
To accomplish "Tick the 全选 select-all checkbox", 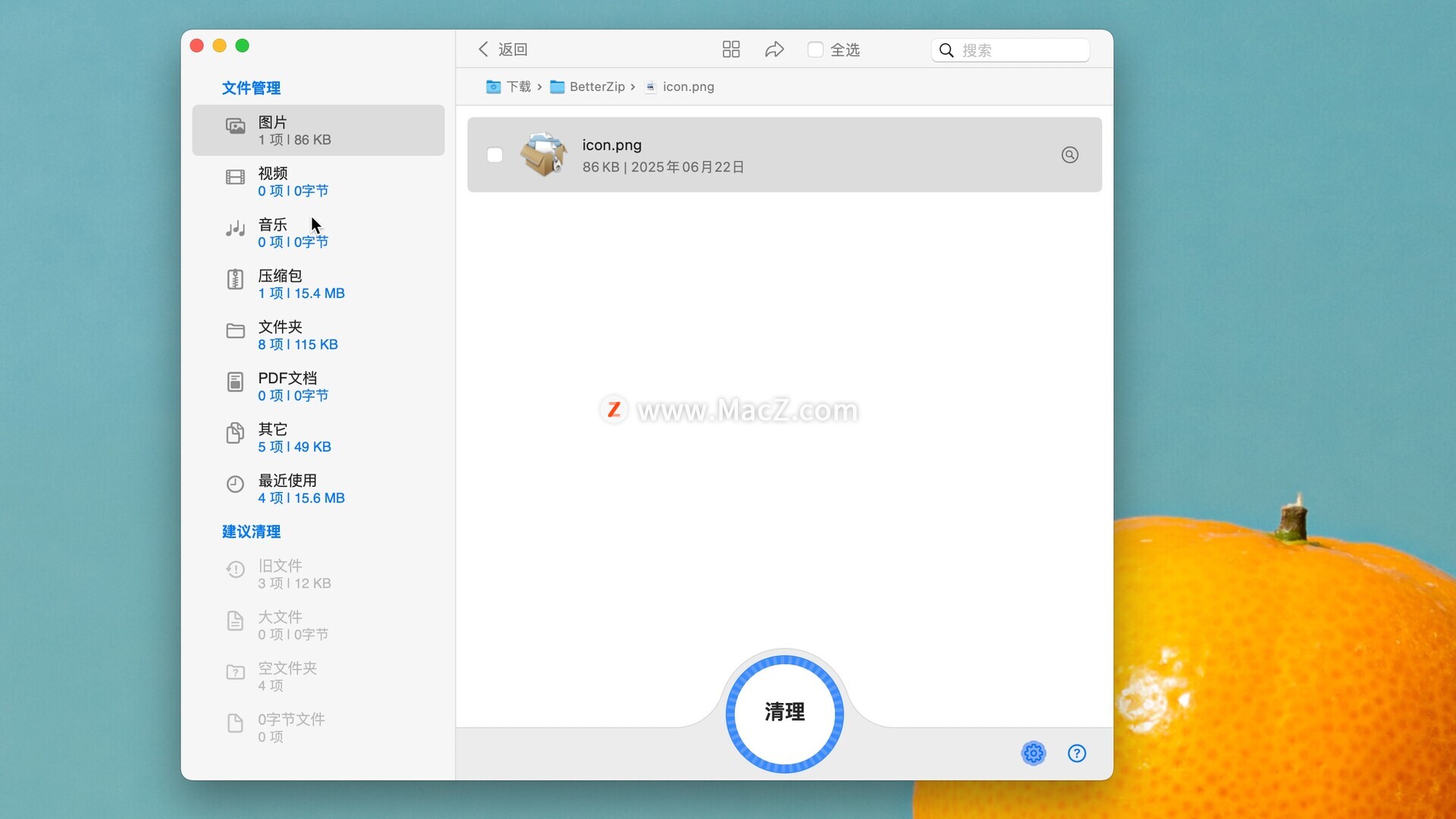I will point(815,49).
